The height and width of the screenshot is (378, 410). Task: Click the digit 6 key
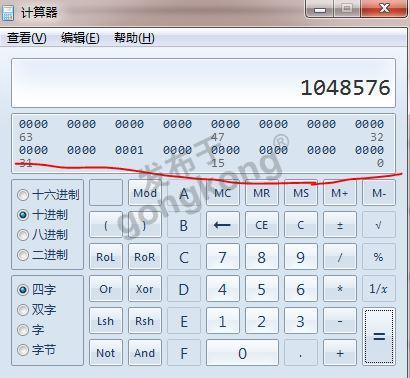pyautogui.click(x=301, y=289)
